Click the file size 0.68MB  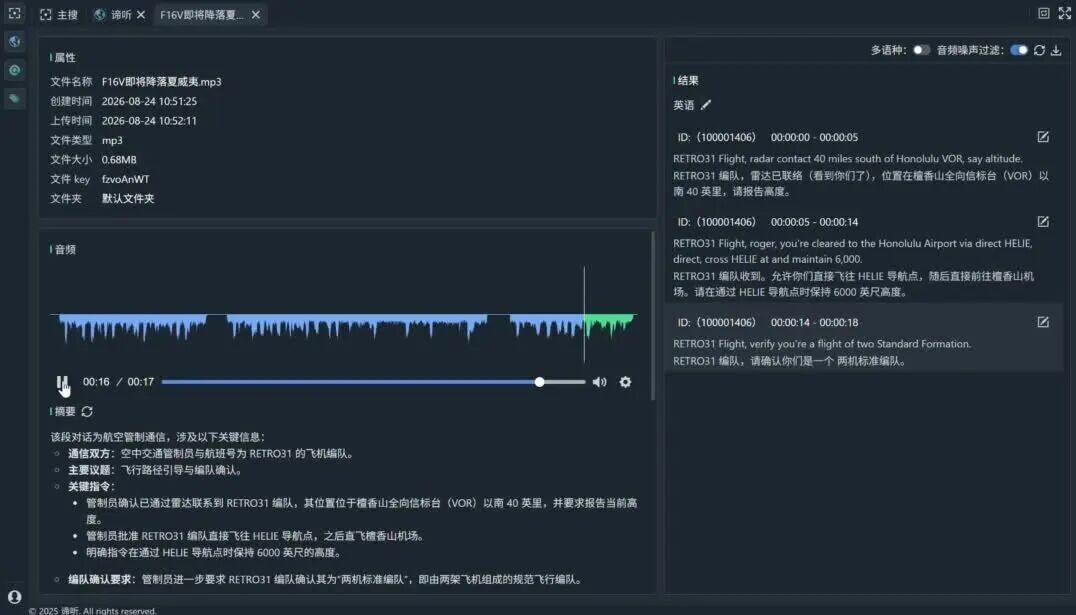119,159
